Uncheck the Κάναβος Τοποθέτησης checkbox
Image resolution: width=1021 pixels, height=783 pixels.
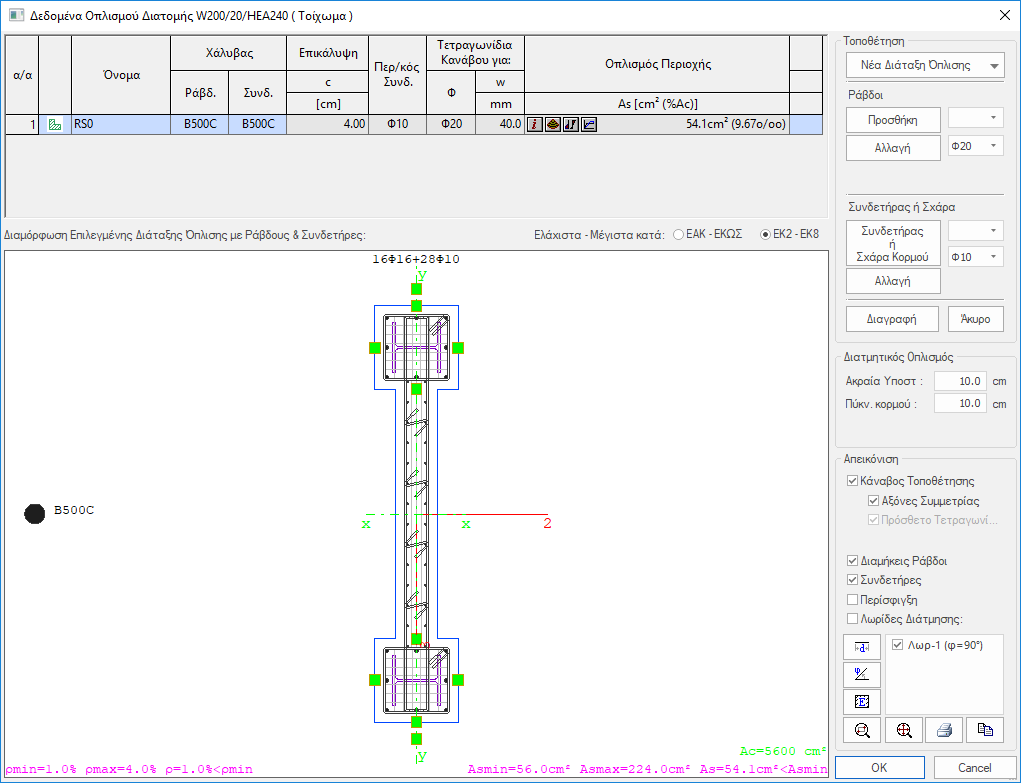pyautogui.click(x=852, y=481)
